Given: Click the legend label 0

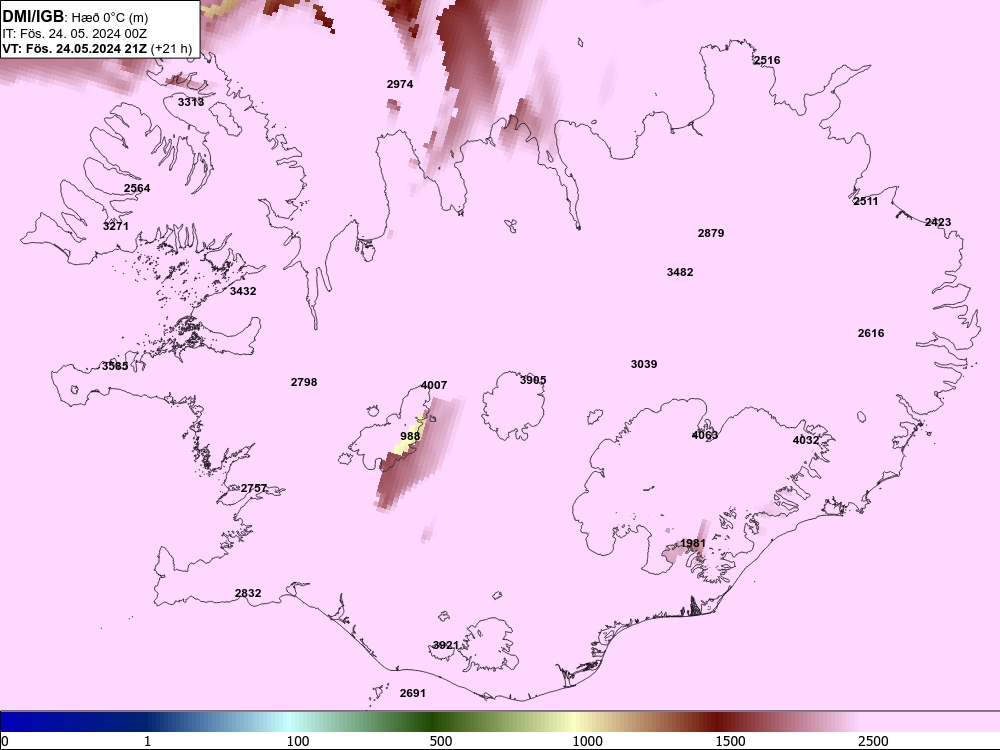Looking at the screenshot, I should [5, 741].
